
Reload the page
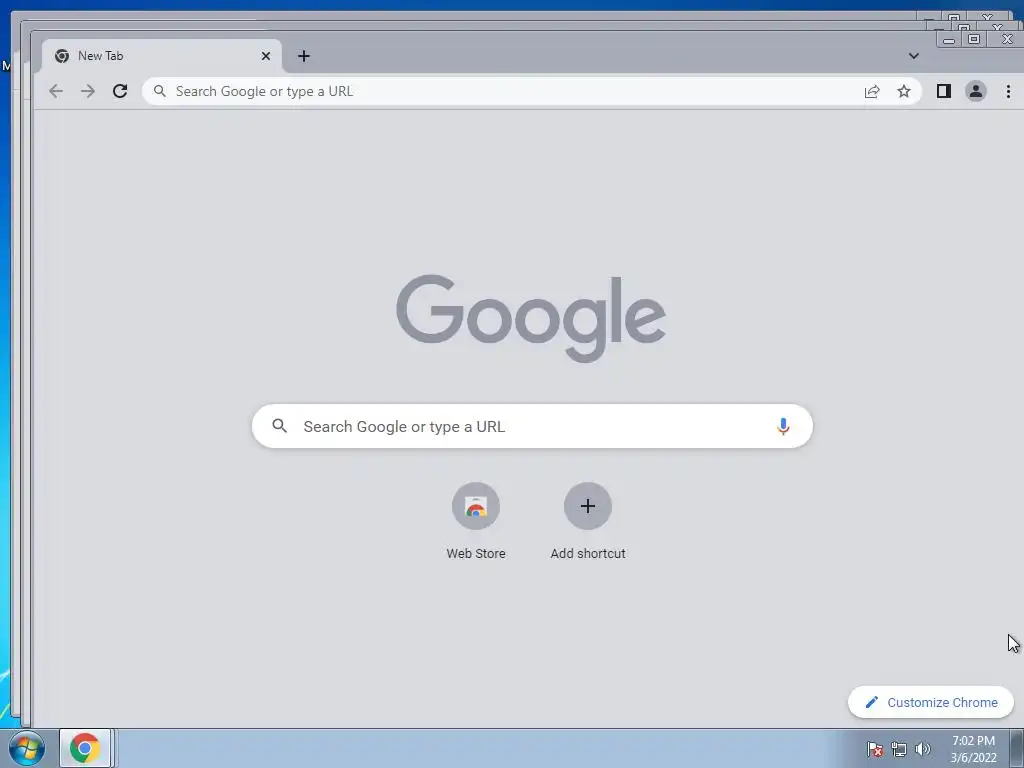click(x=120, y=91)
